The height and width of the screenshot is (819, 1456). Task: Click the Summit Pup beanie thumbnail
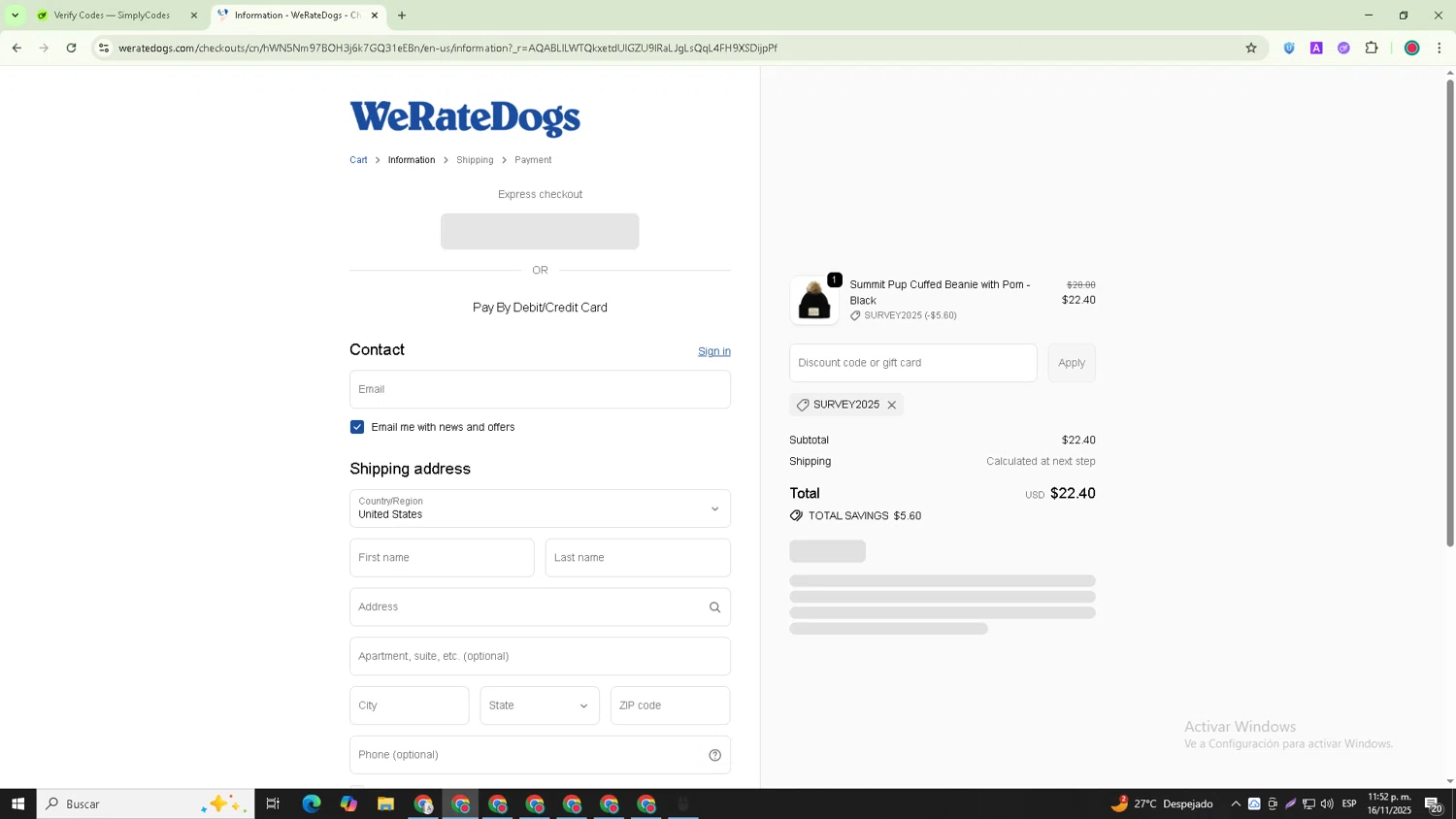[814, 300]
